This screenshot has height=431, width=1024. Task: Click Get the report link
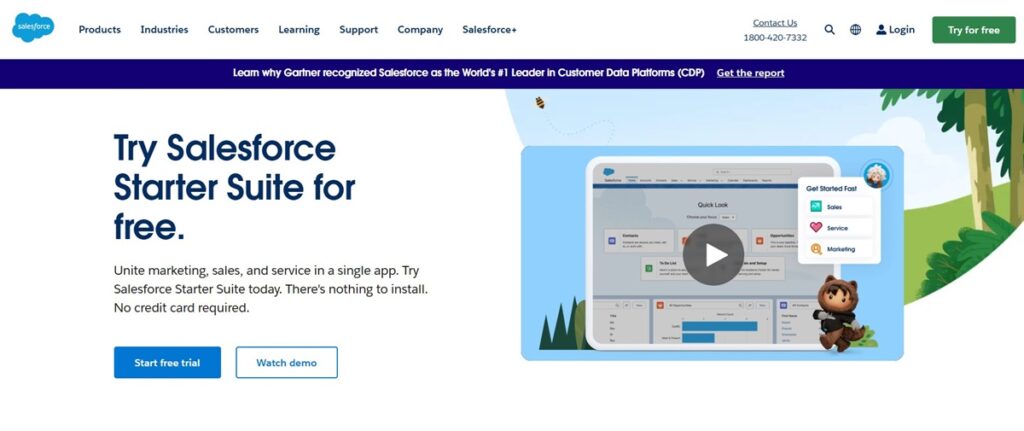pyautogui.click(x=750, y=73)
